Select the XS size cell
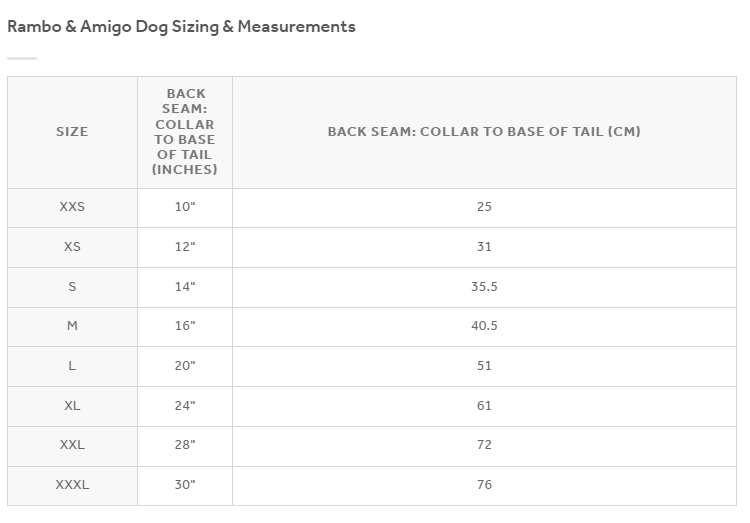This screenshot has height=523, width=750. click(72, 247)
